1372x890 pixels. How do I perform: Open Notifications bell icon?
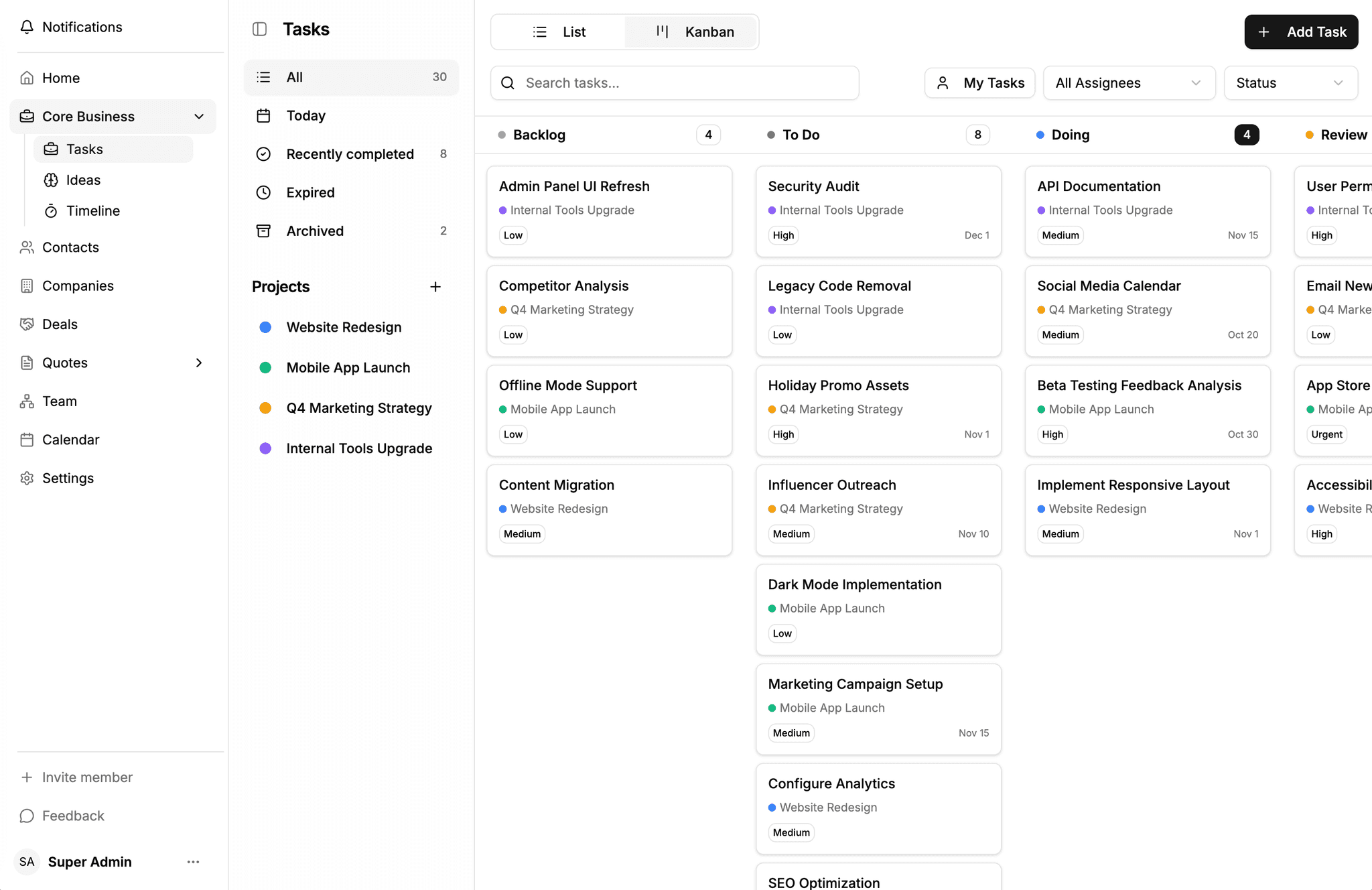pos(27,27)
